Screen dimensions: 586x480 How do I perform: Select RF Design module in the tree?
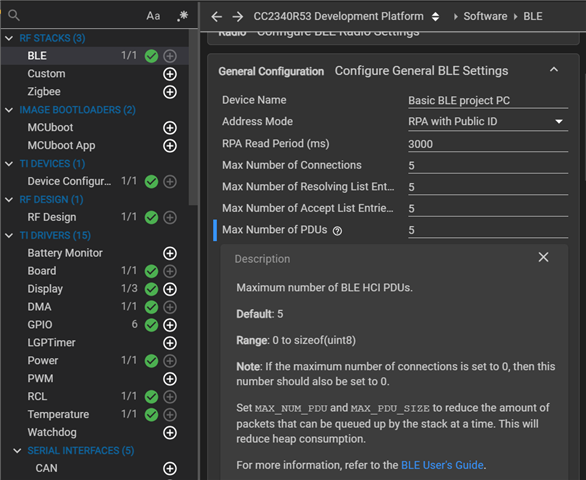point(52,217)
